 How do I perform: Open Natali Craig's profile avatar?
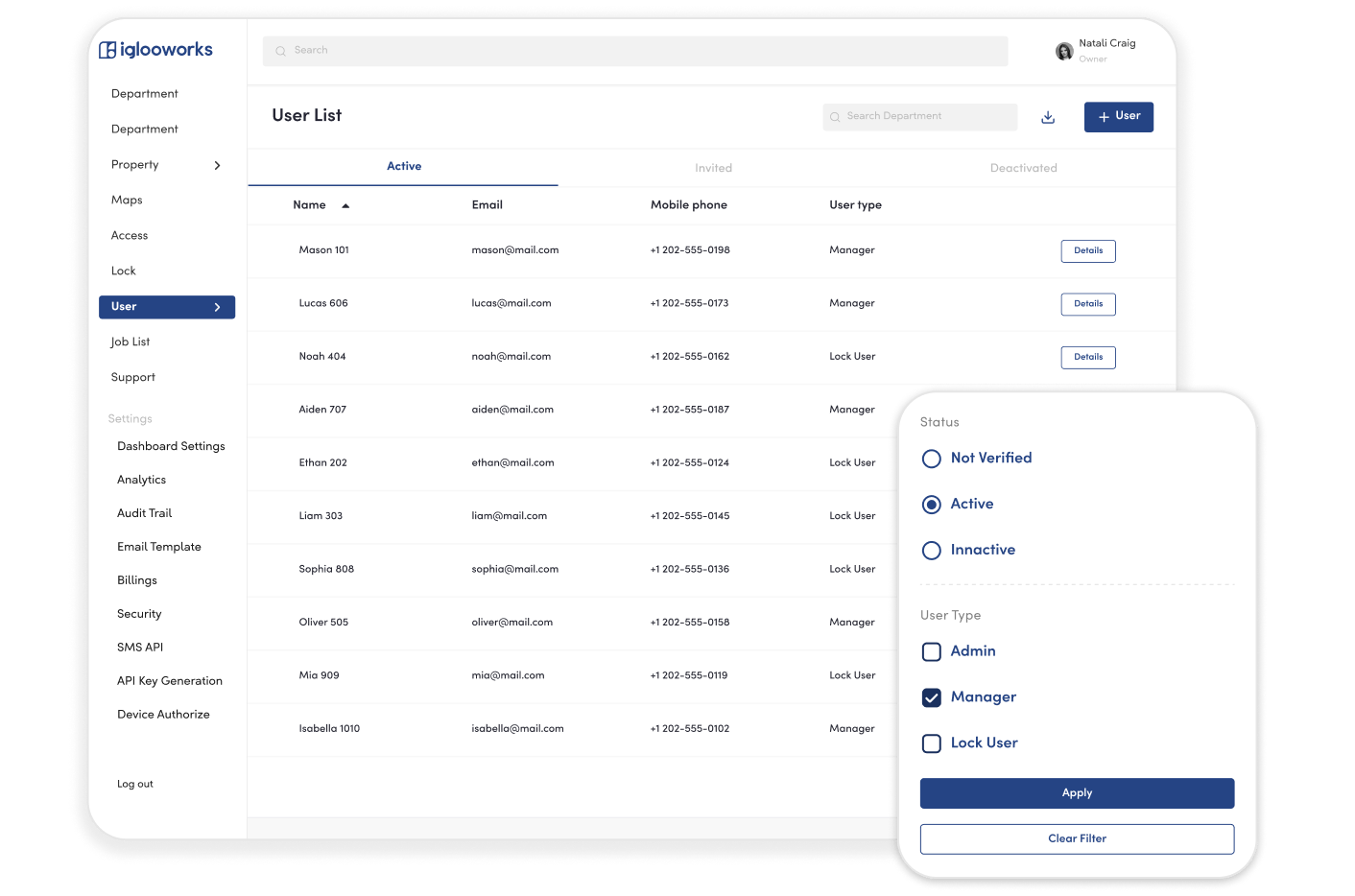point(1064,51)
